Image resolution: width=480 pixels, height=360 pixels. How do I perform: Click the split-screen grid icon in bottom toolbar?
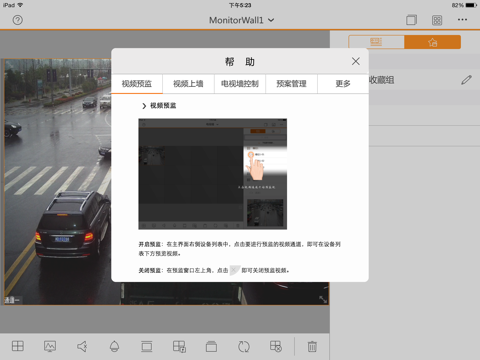18,346
